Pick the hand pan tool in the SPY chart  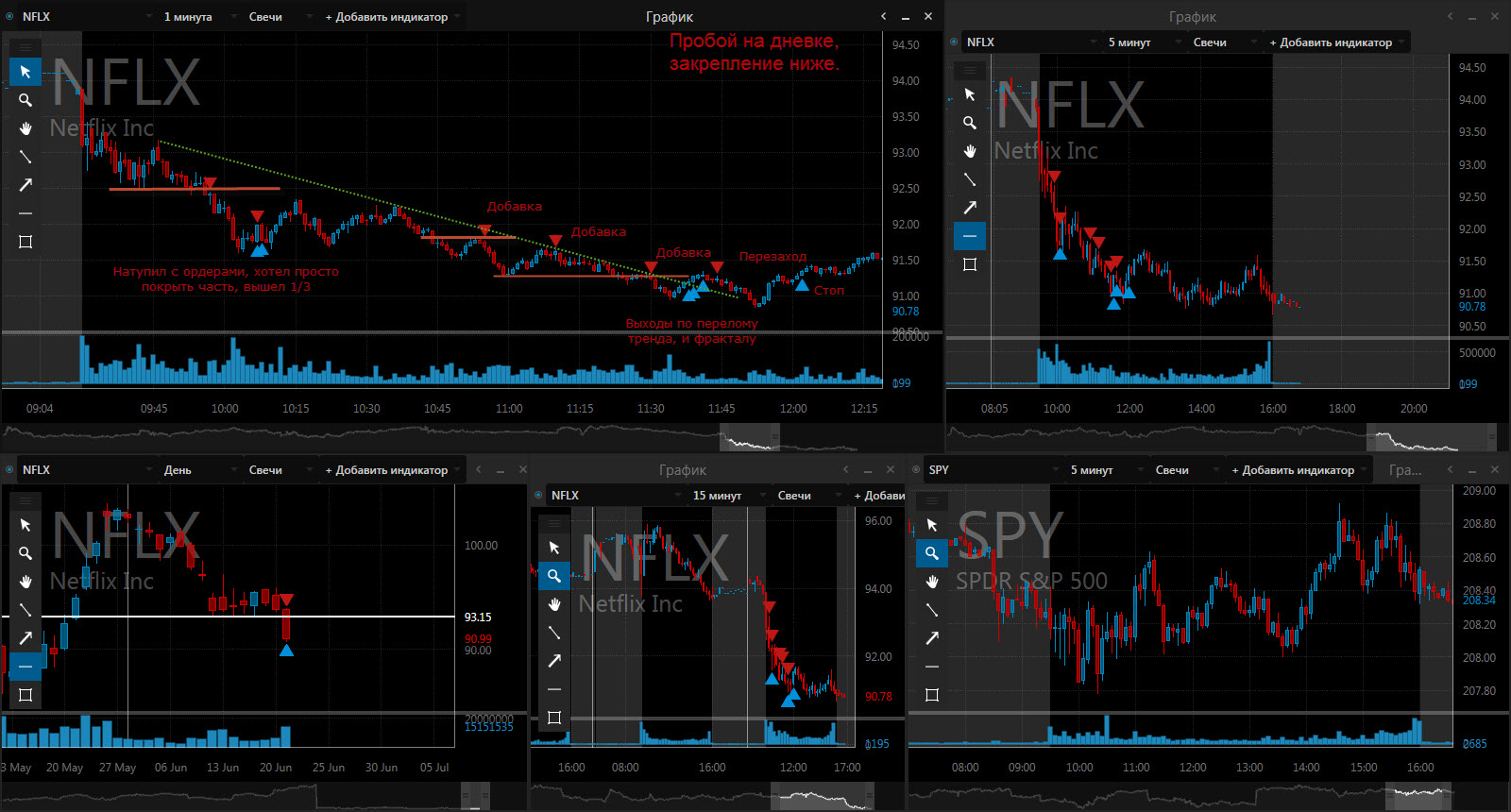click(932, 582)
